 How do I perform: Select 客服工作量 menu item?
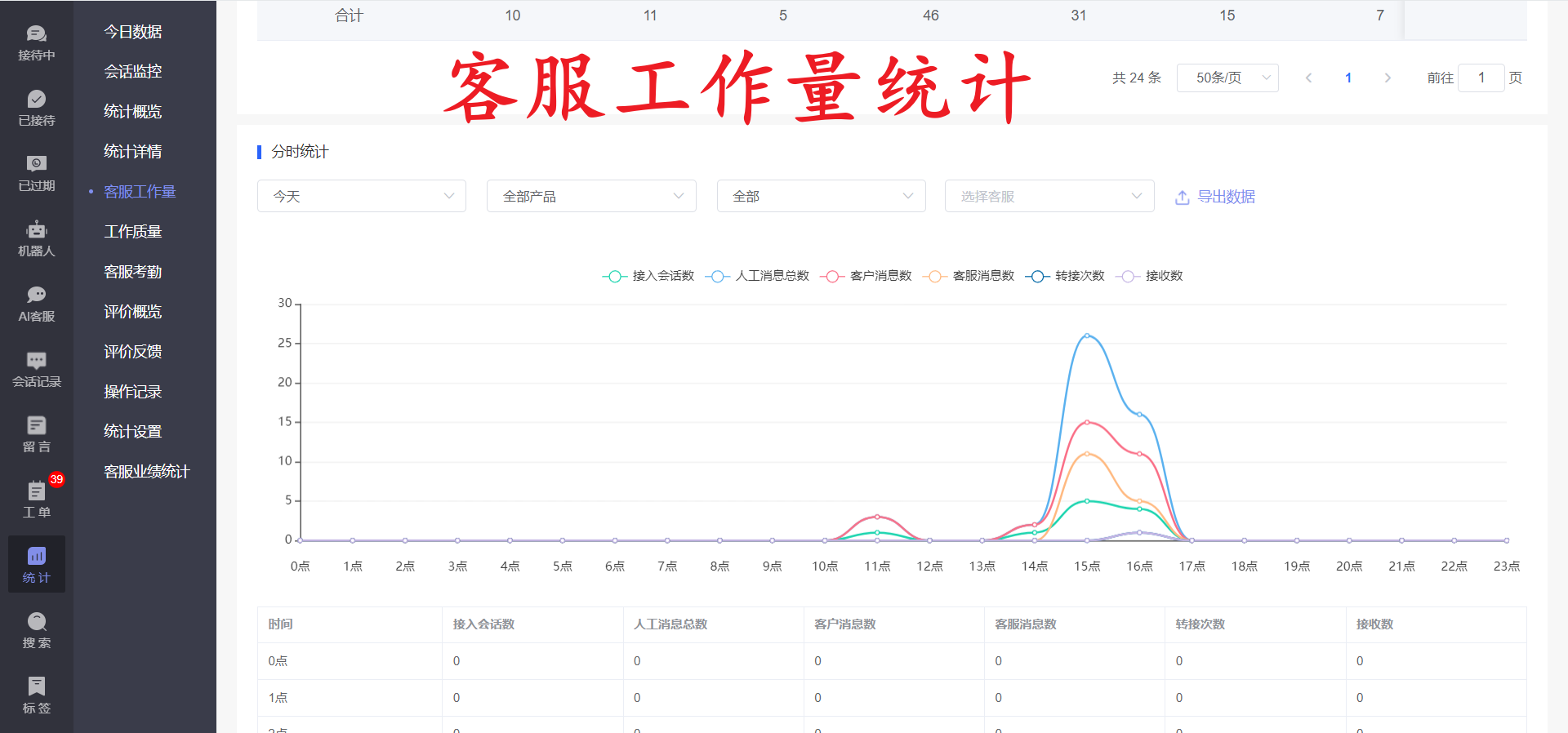[140, 192]
